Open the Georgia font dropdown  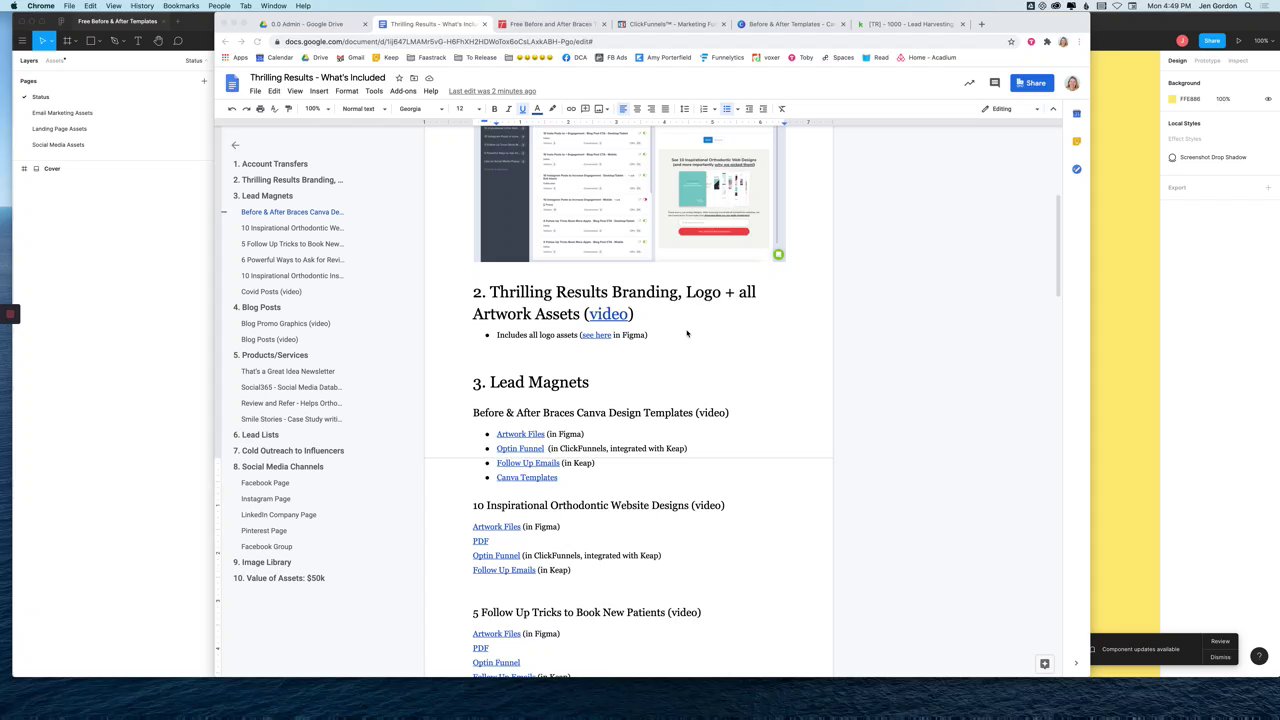pyautogui.click(x=421, y=109)
